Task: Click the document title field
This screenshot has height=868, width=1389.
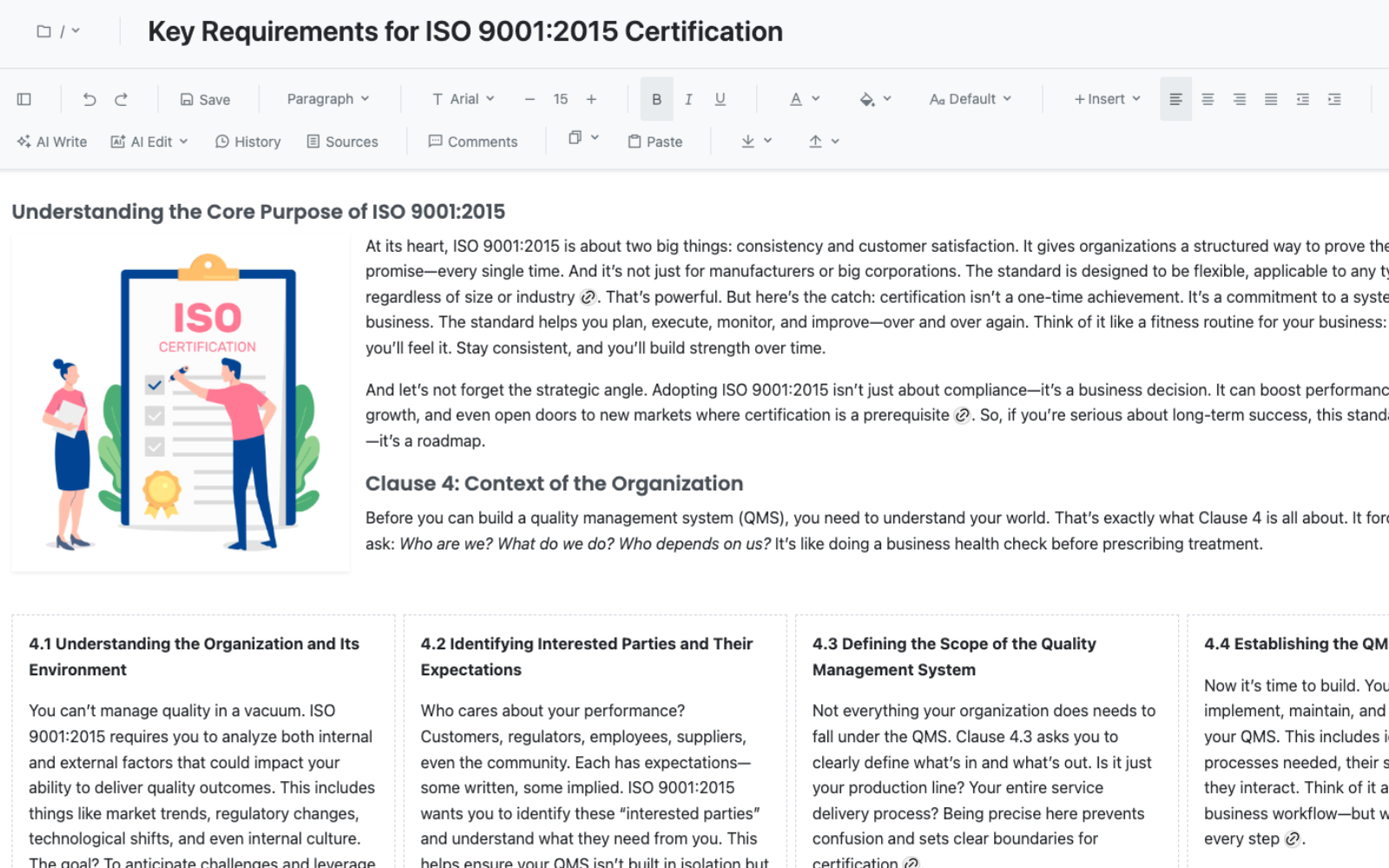Action: tap(465, 31)
